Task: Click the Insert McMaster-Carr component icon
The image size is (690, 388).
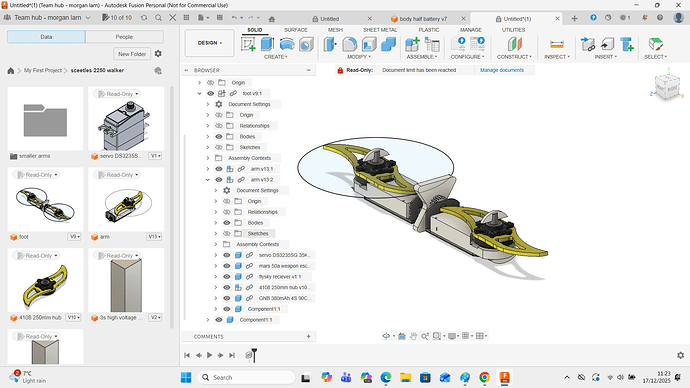Action: 627,44
